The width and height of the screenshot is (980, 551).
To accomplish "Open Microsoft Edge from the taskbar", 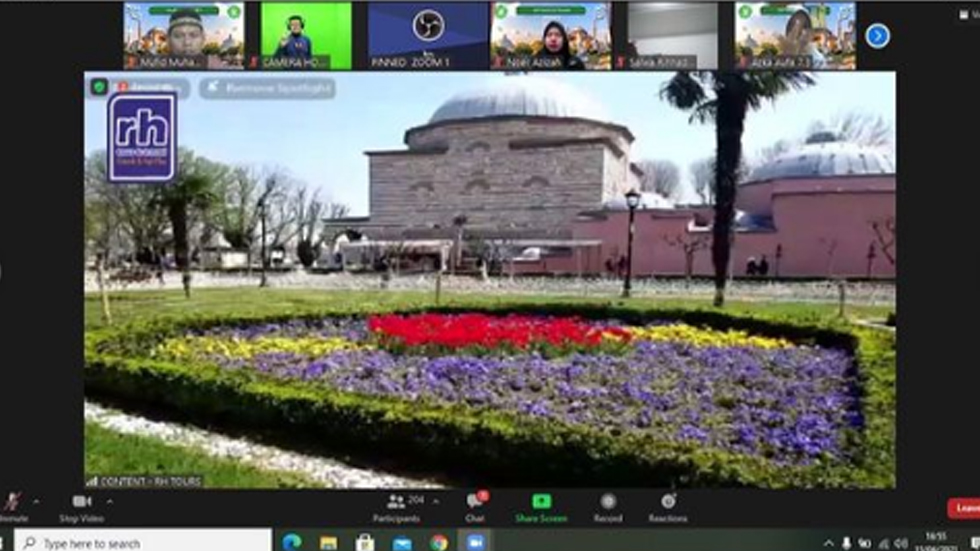I will pos(292,542).
